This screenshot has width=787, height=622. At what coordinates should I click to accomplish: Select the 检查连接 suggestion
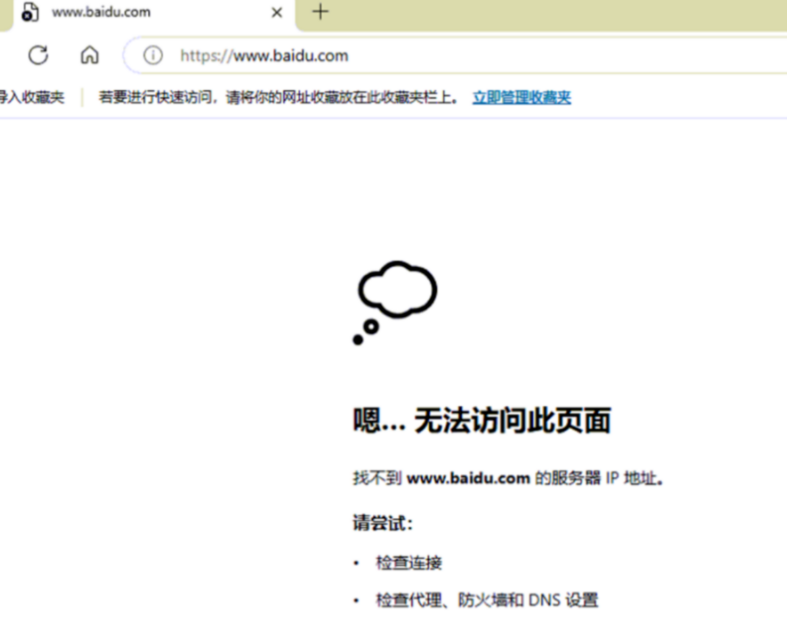[x=408, y=563]
